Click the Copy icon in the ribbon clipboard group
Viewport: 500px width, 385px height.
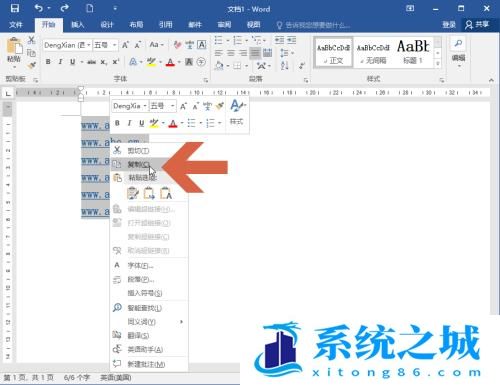31,53
